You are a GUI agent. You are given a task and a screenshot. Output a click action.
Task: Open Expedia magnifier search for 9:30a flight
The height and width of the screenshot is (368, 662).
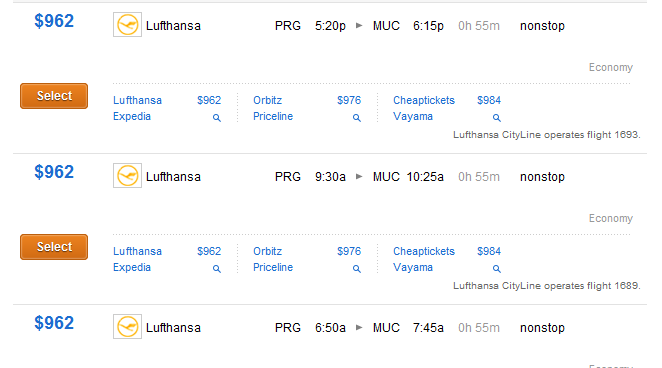point(217,269)
